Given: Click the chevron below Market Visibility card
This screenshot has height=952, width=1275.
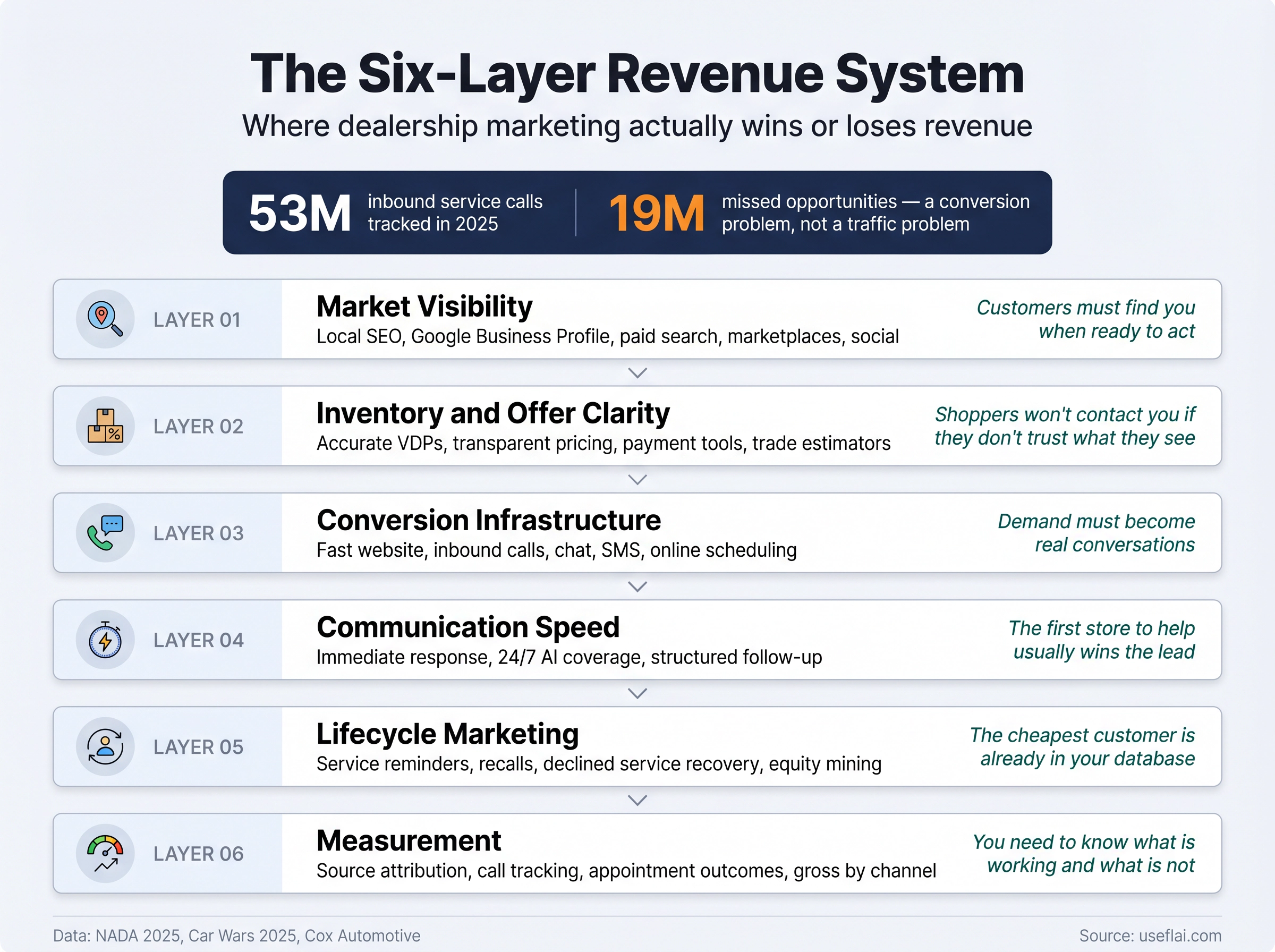Looking at the screenshot, I should pos(637,373).
